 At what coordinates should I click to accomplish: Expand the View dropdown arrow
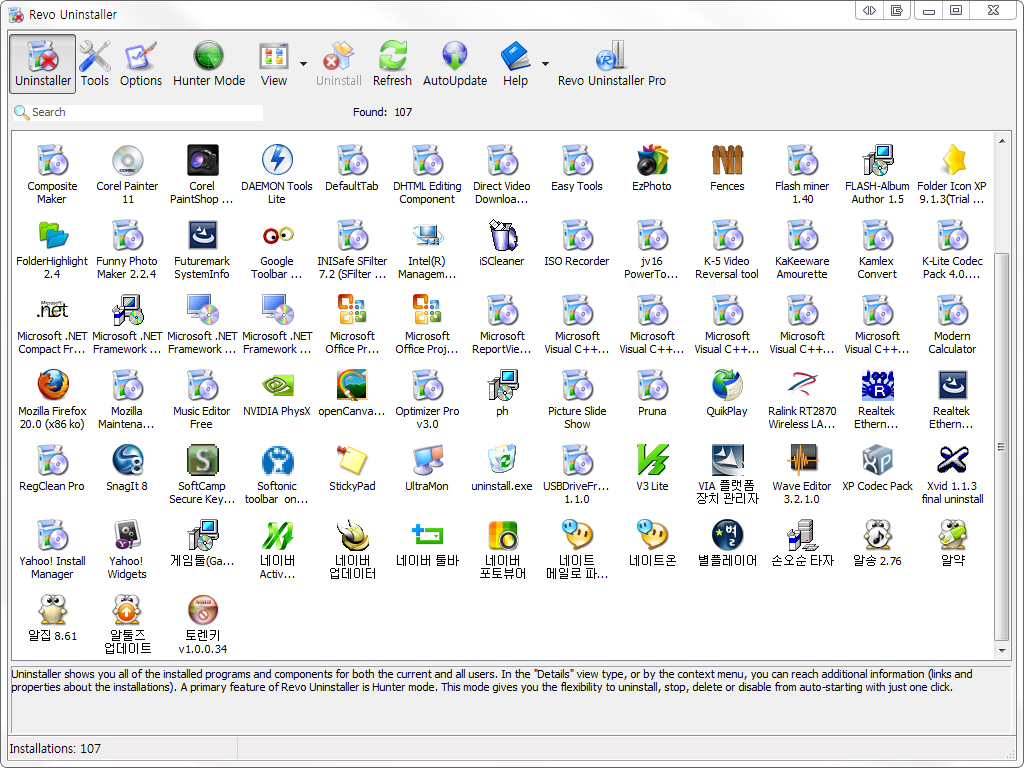[x=301, y=64]
